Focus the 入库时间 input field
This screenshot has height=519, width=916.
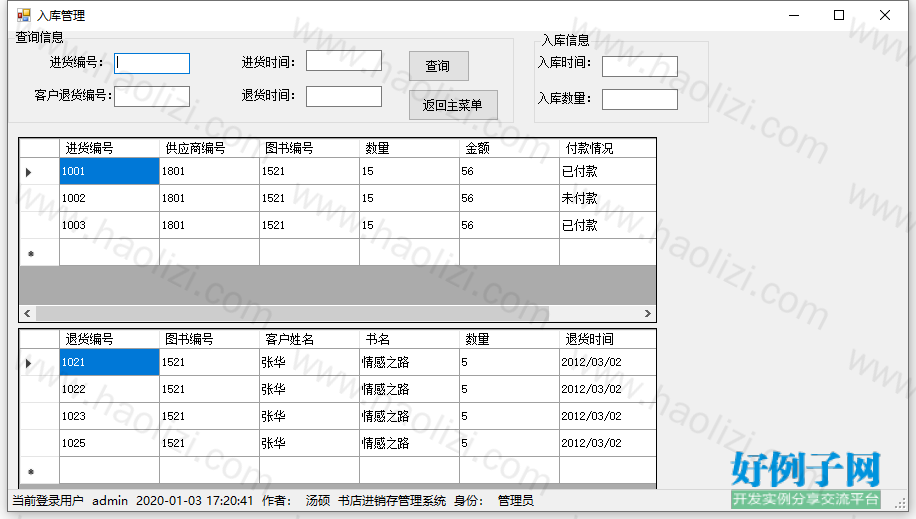640,66
